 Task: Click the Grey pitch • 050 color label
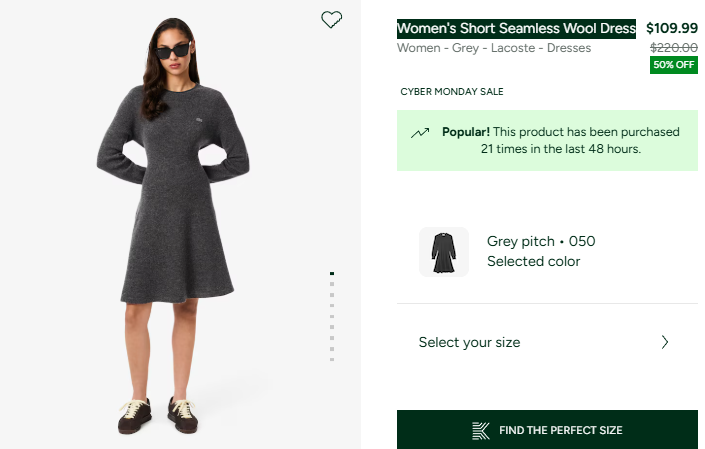(x=541, y=241)
